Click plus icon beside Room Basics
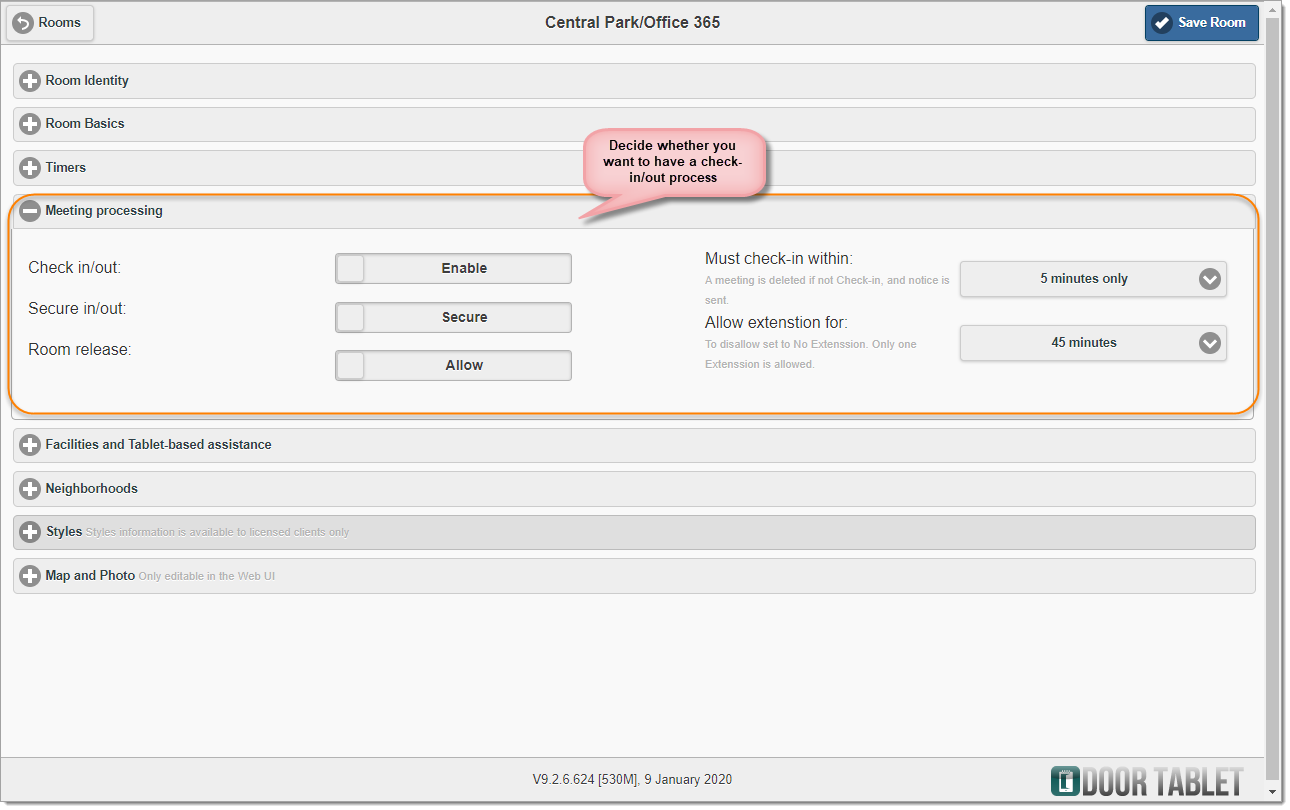 tap(30, 124)
